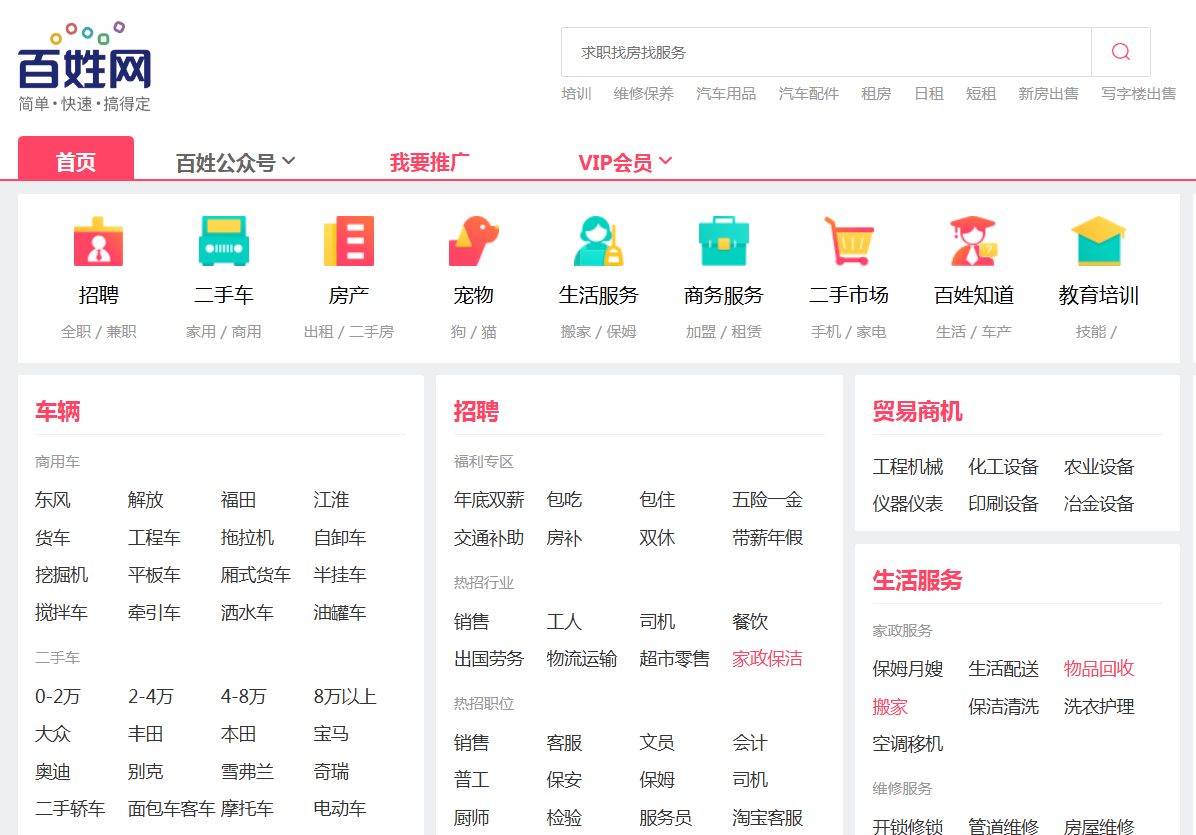Click the 培训 hot search link
This screenshot has height=835, width=1196.
(577, 94)
